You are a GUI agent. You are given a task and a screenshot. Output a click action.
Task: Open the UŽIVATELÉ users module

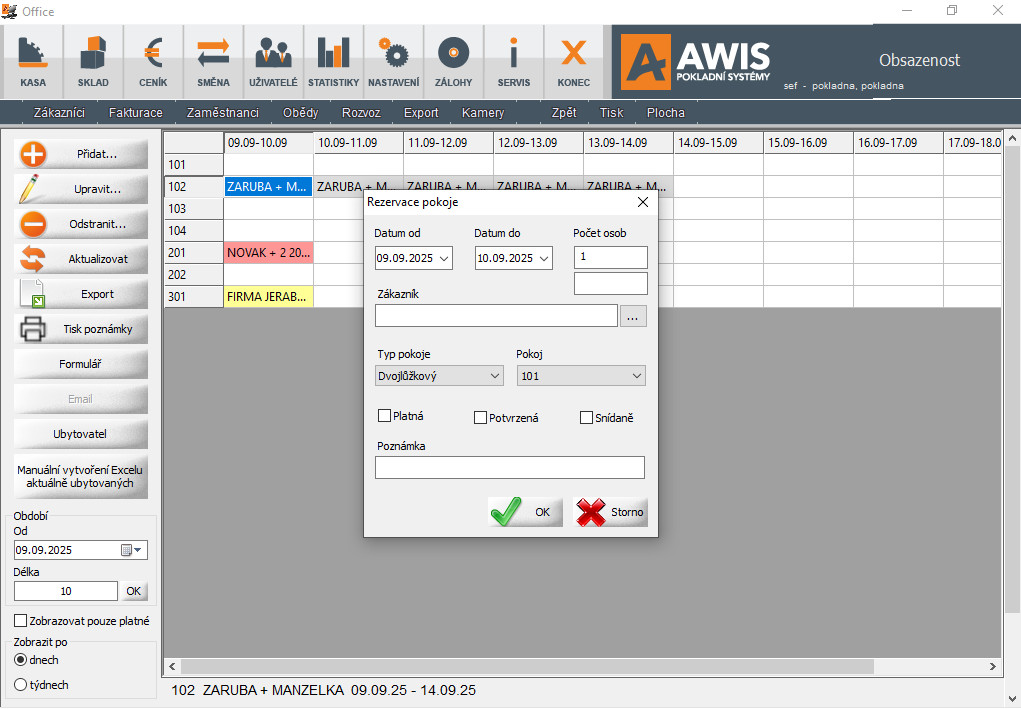click(273, 62)
